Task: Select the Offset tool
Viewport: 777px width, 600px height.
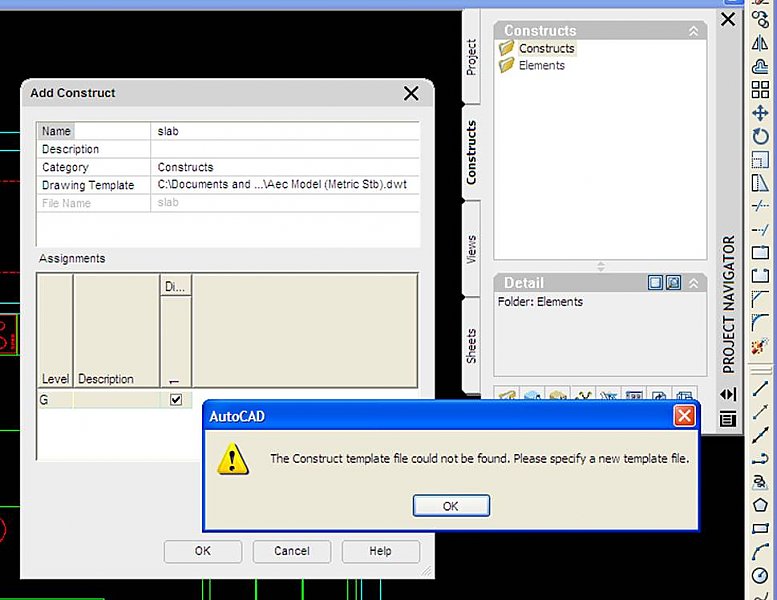Action: pos(760,66)
